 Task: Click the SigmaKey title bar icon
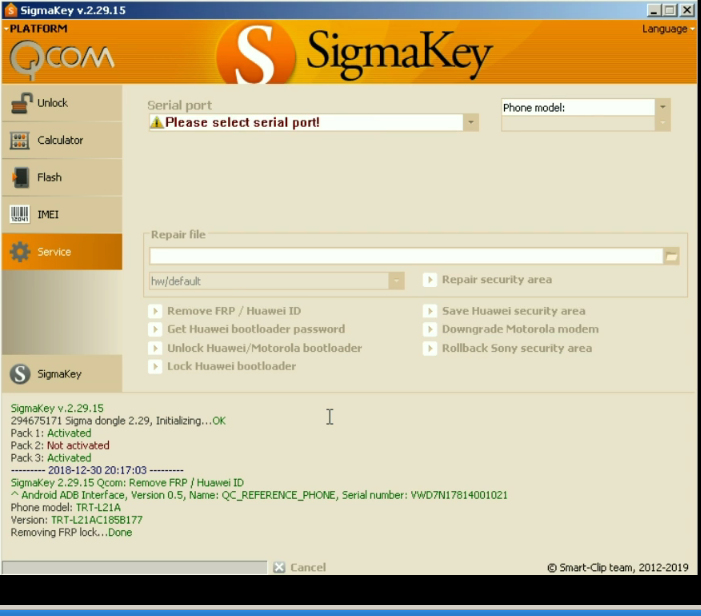click(x=11, y=10)
